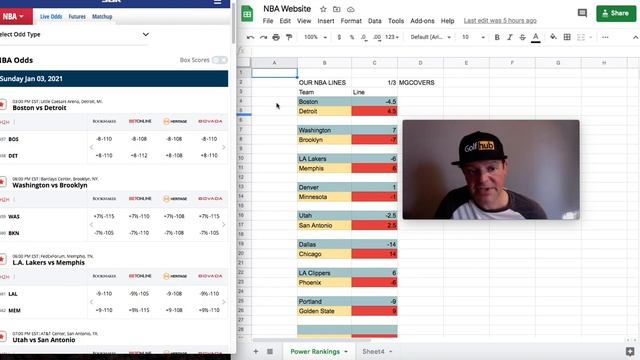The image size is (640, 360).
Task: Select the paint format roller icon
Action: coord(289,37)
